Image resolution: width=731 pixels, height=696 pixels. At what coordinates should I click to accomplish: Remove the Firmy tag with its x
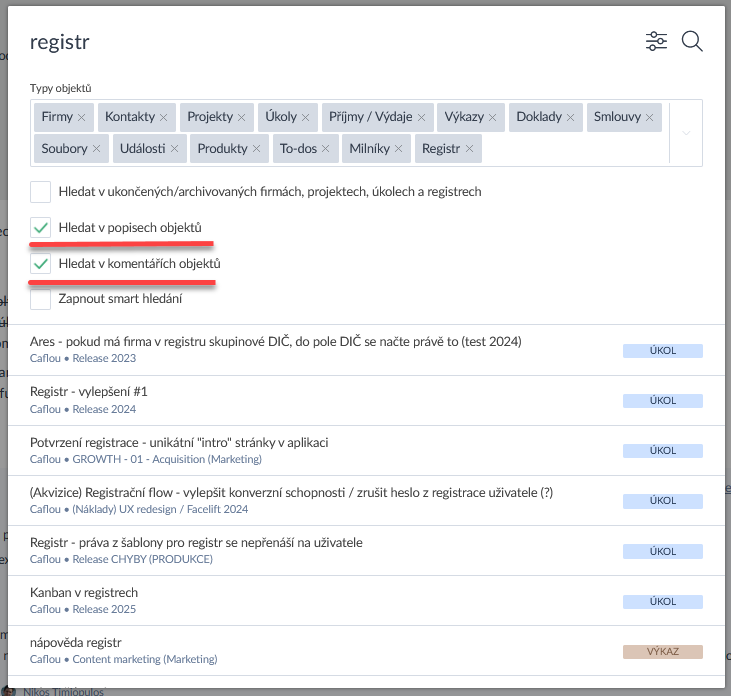click(82, 118)
